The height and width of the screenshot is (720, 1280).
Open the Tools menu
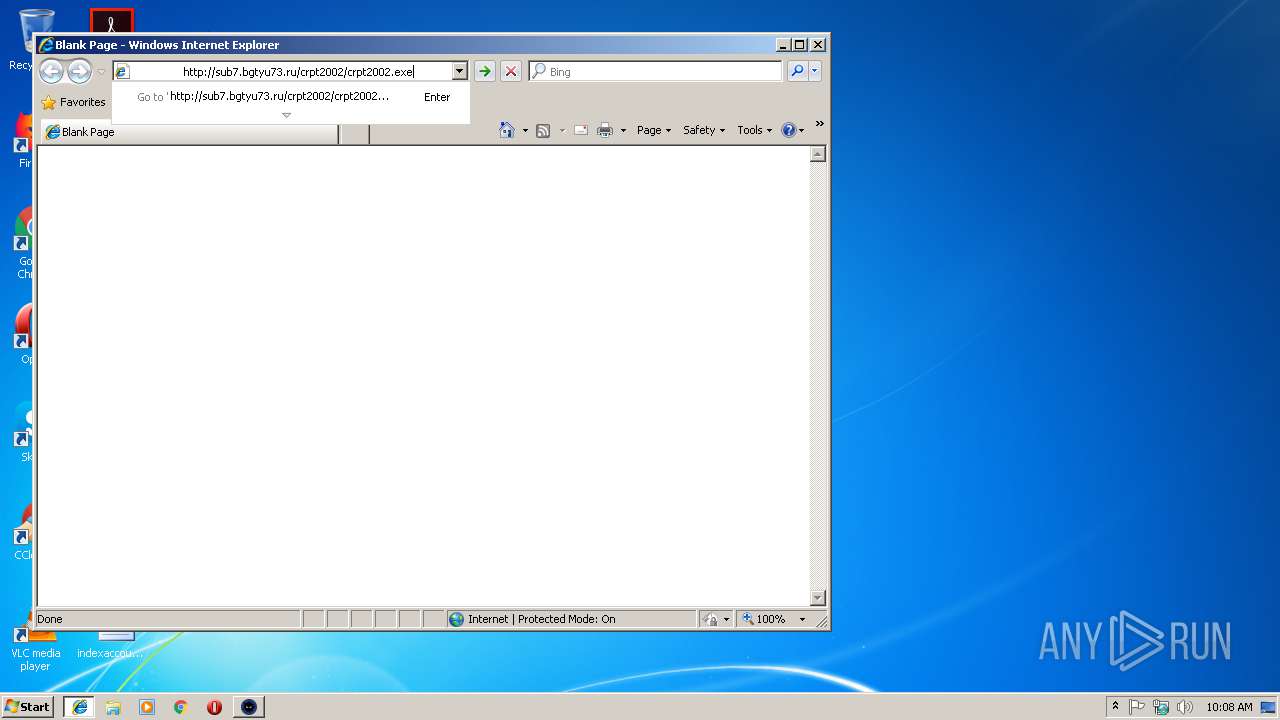click(x=755, y=130)
